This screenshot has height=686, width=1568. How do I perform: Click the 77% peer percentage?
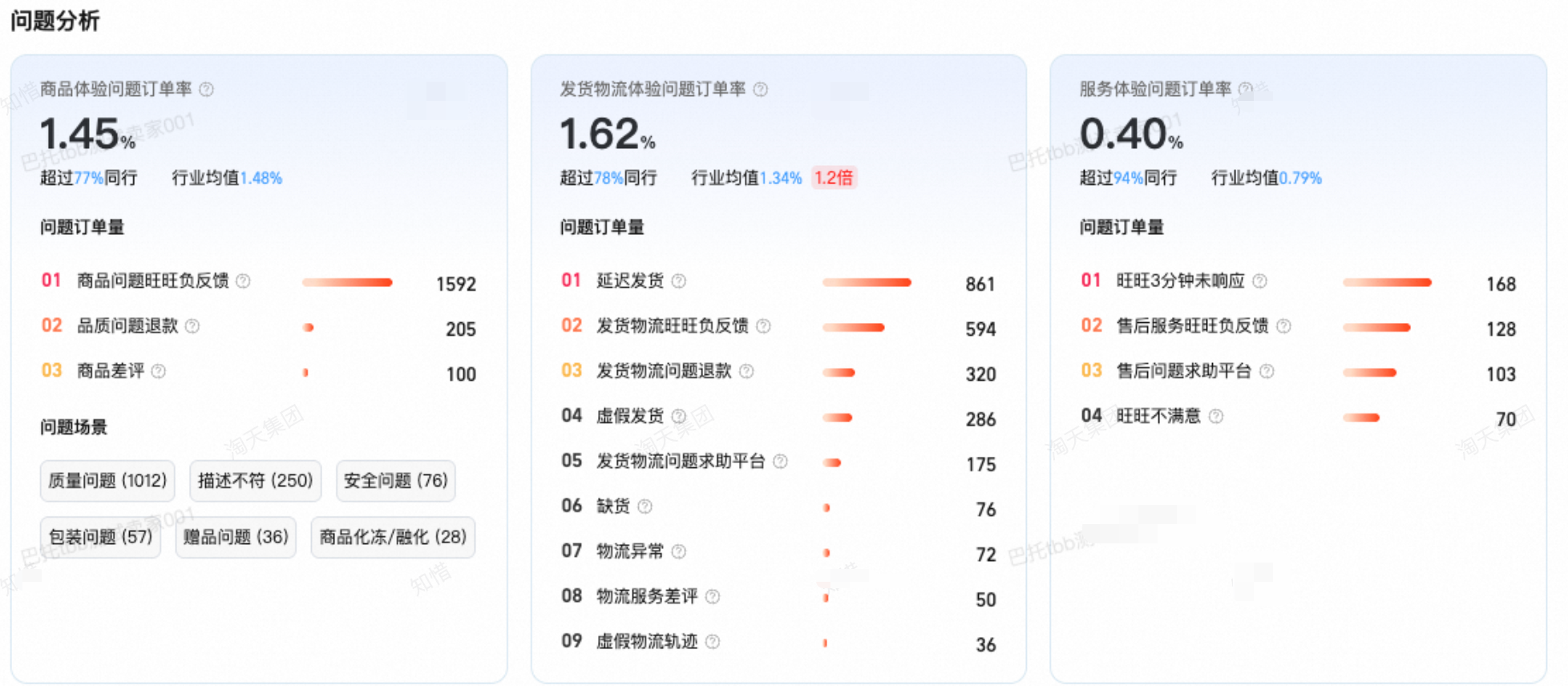pos(89,178)
